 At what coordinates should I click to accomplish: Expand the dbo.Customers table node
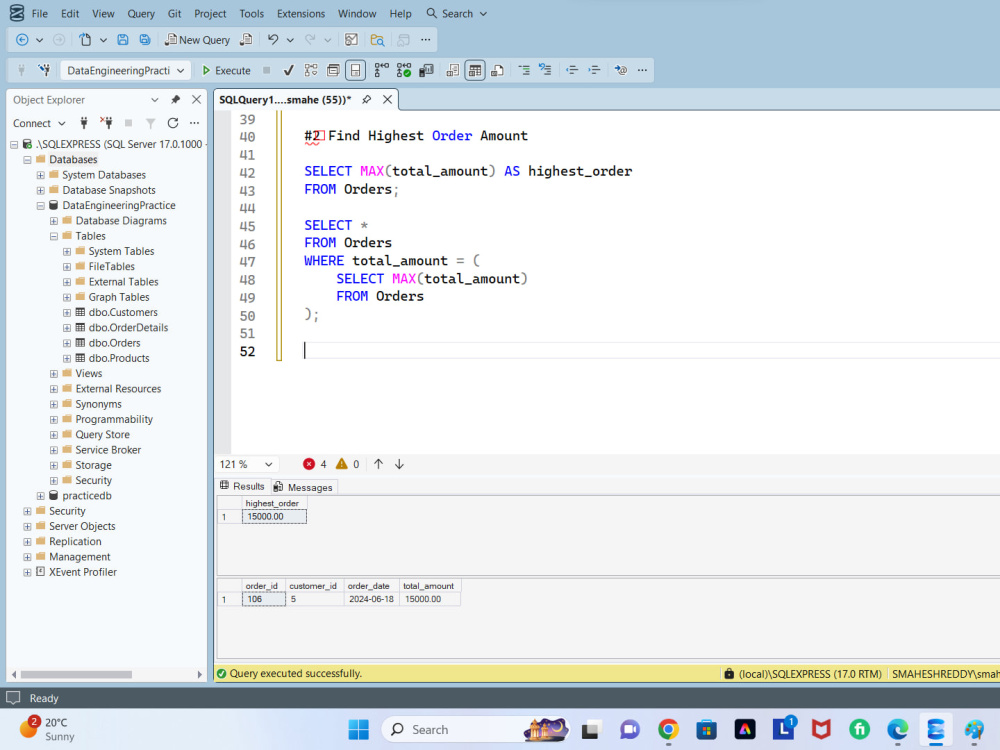67,312
